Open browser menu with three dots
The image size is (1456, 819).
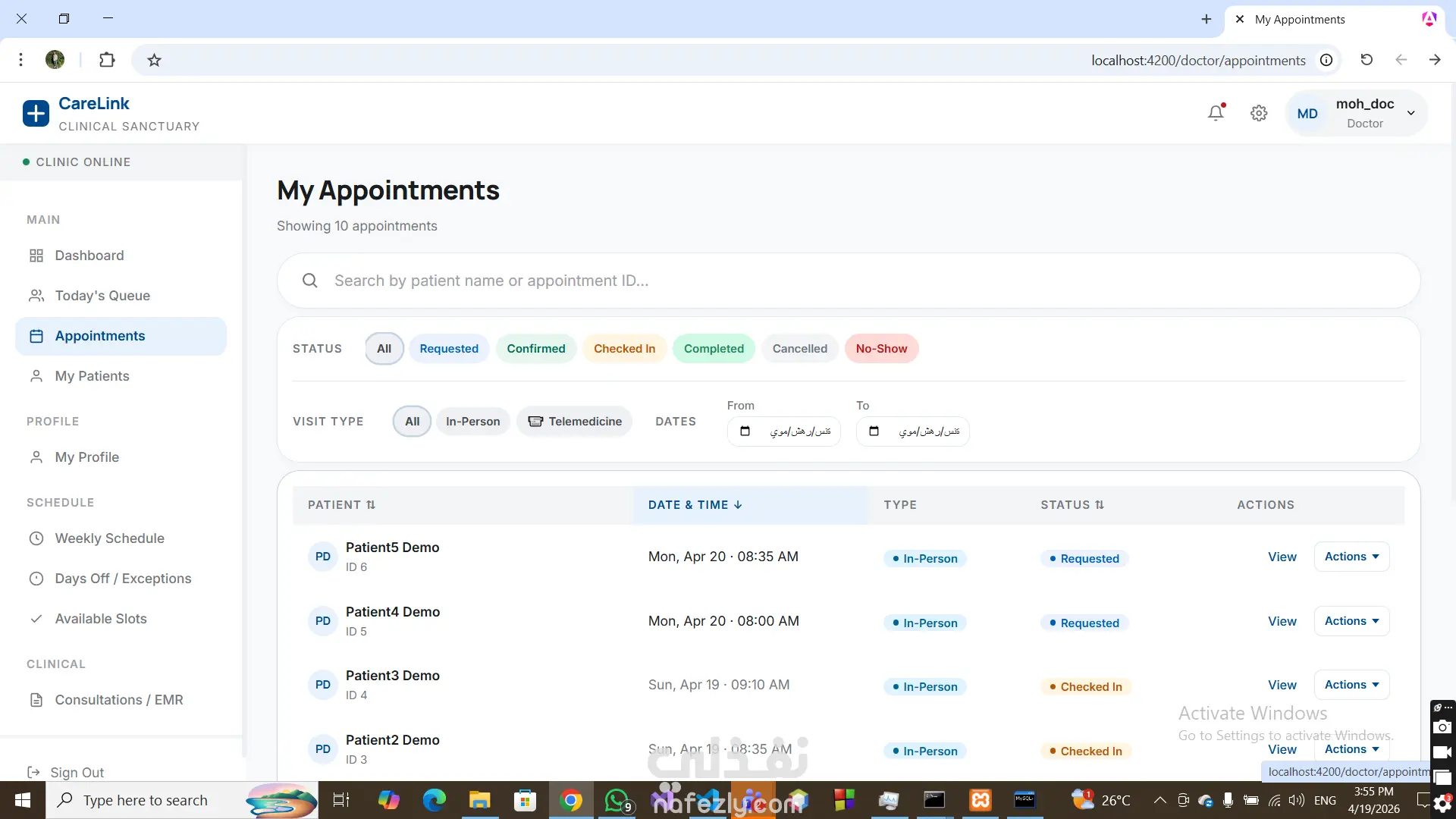pos(20,60)
